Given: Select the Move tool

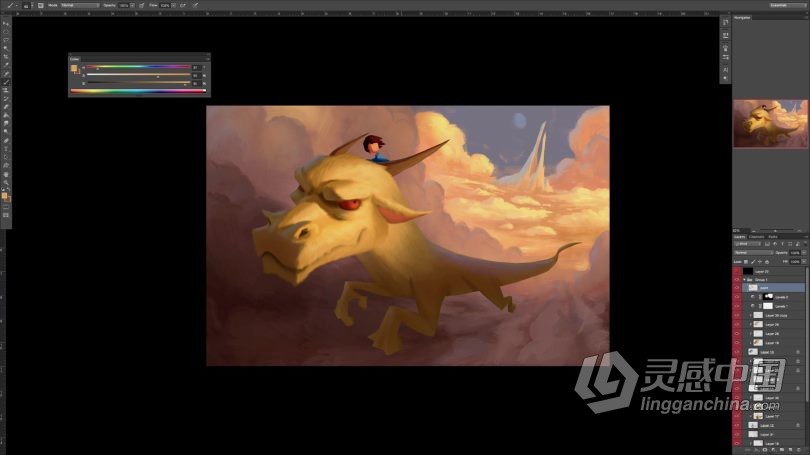Looking at the screenshot, I should coord(6,24).
